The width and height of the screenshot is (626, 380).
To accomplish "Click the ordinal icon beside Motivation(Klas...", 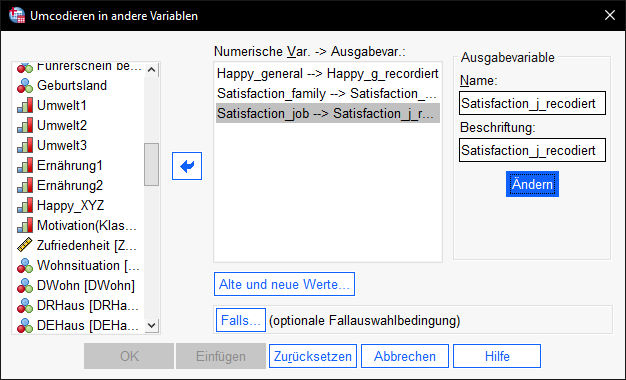I will (x=25, y=225).
